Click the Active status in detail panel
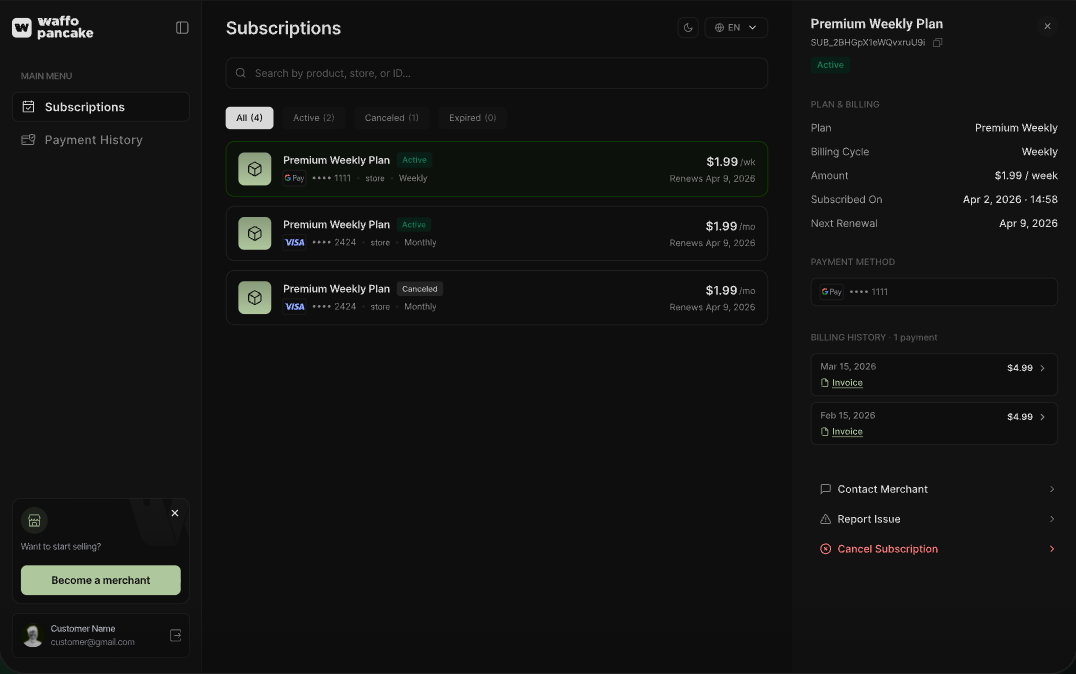 (830, 65)
